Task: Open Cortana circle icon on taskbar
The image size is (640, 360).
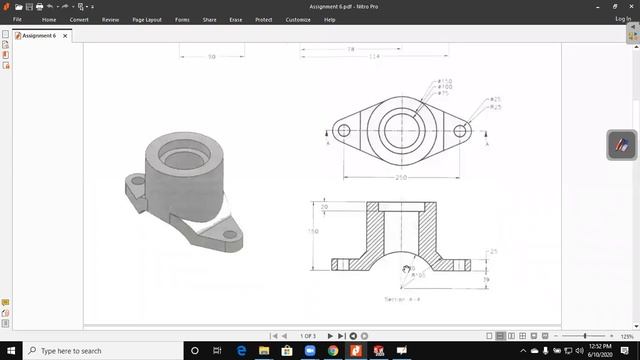Action: click(x=195, y=351)
